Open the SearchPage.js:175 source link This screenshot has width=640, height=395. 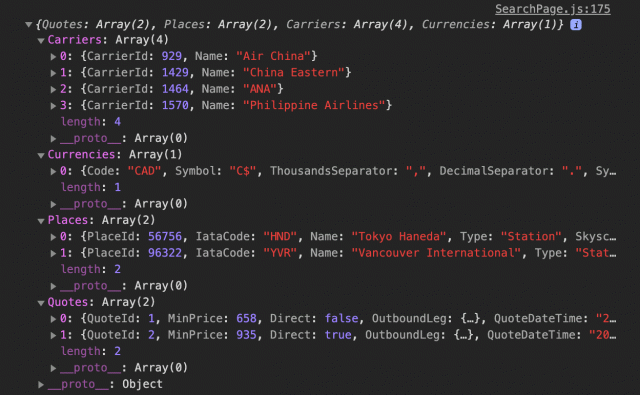pos(553,9)
